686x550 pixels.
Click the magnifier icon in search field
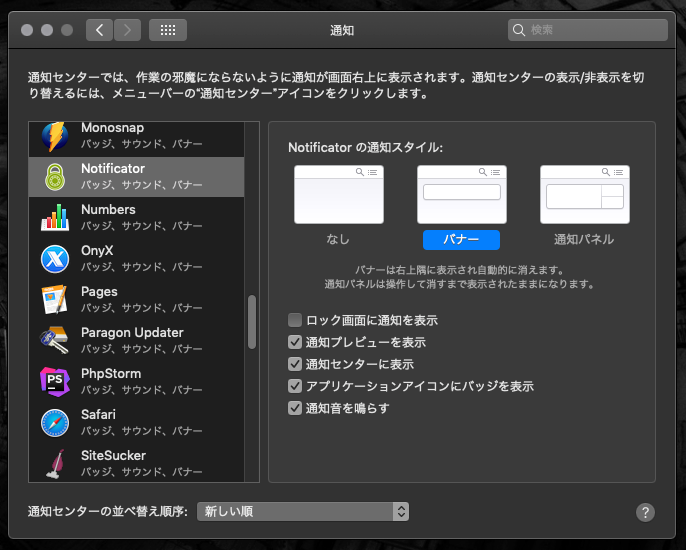click(519, 30)
